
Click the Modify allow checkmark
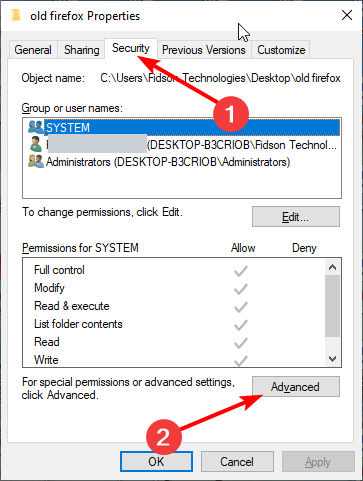(241, 289)
